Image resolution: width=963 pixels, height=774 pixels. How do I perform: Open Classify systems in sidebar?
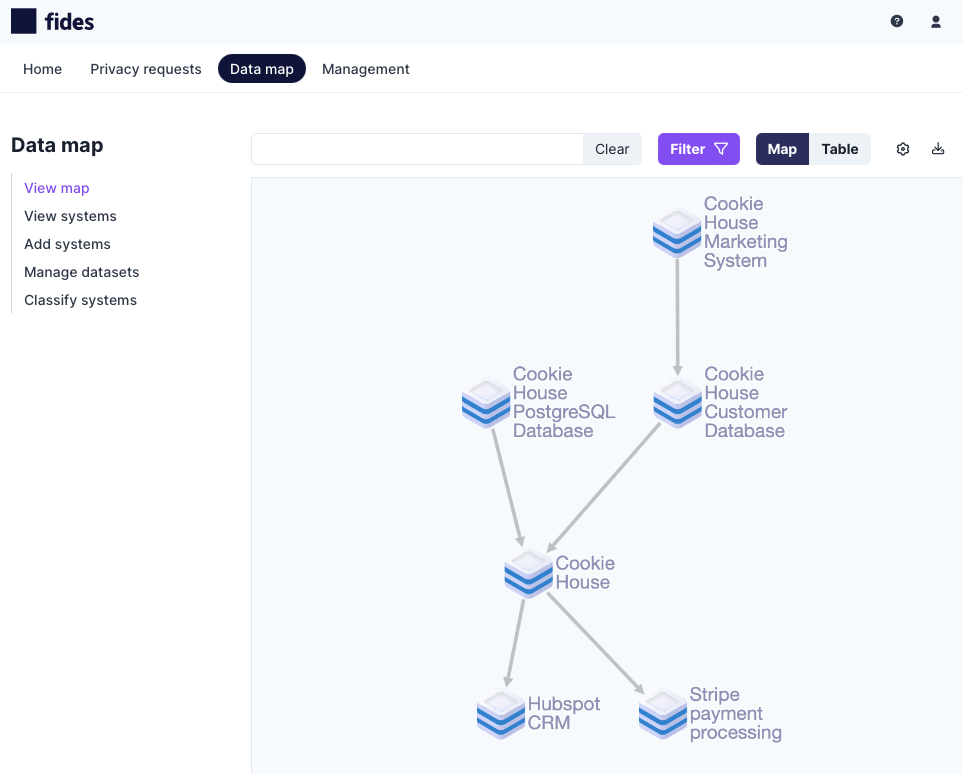80,300
